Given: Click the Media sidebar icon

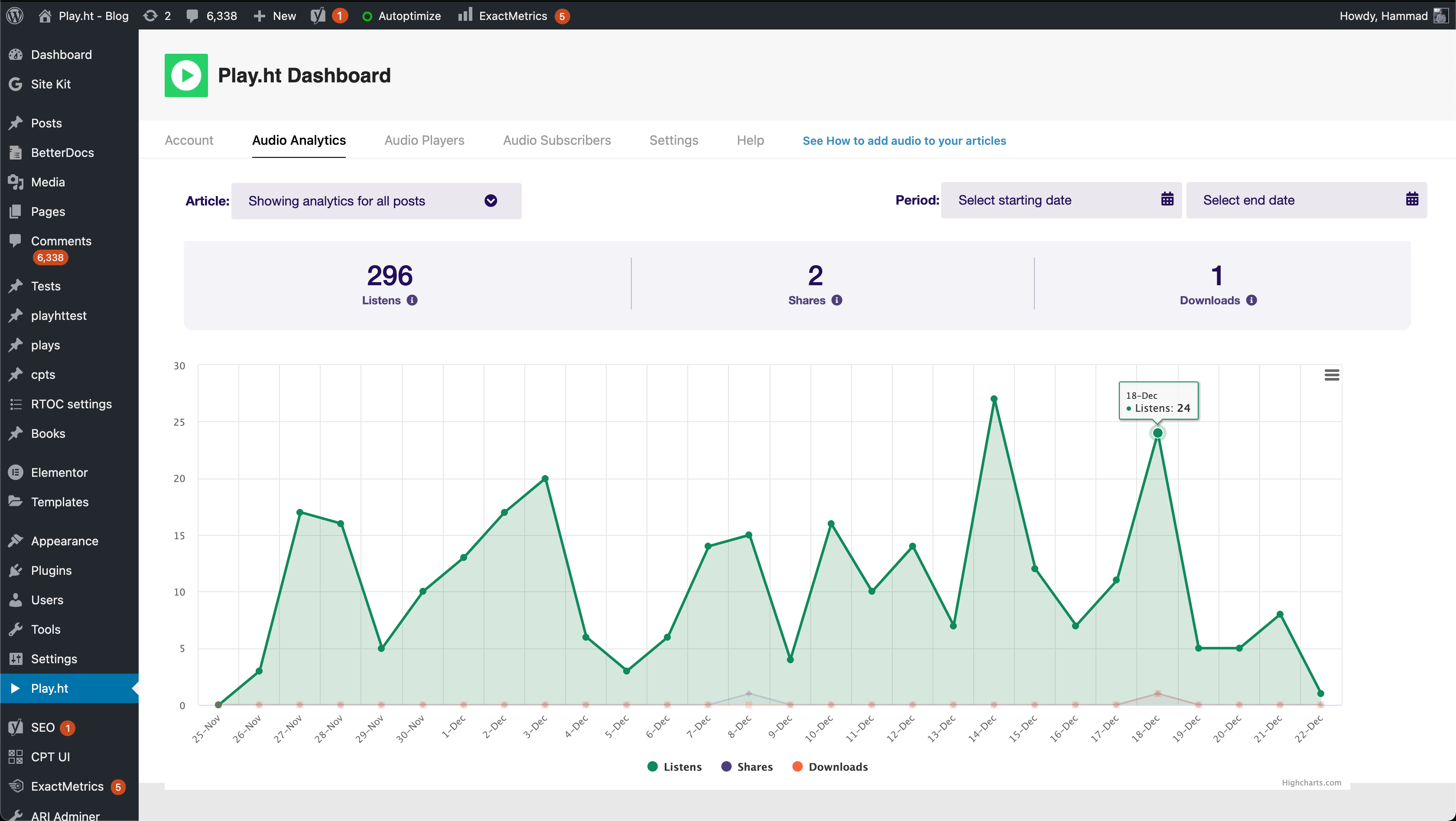Looking at the screenshot, I should pyautogui.click(x=16, y=182).
